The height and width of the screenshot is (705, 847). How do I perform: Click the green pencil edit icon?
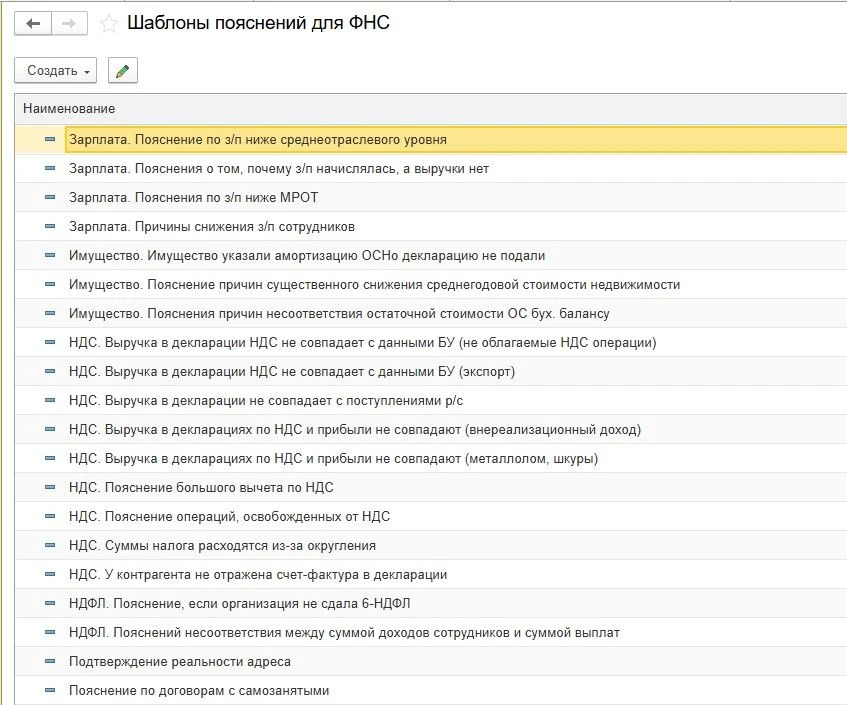(x=122, y=71)
